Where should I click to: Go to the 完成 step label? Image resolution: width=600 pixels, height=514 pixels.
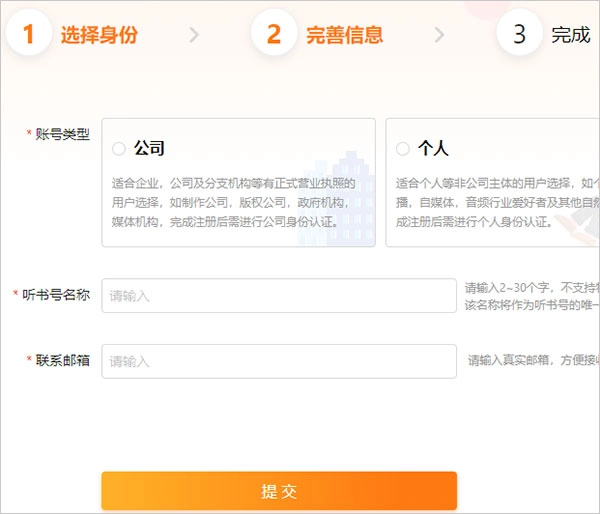point(571,35)
